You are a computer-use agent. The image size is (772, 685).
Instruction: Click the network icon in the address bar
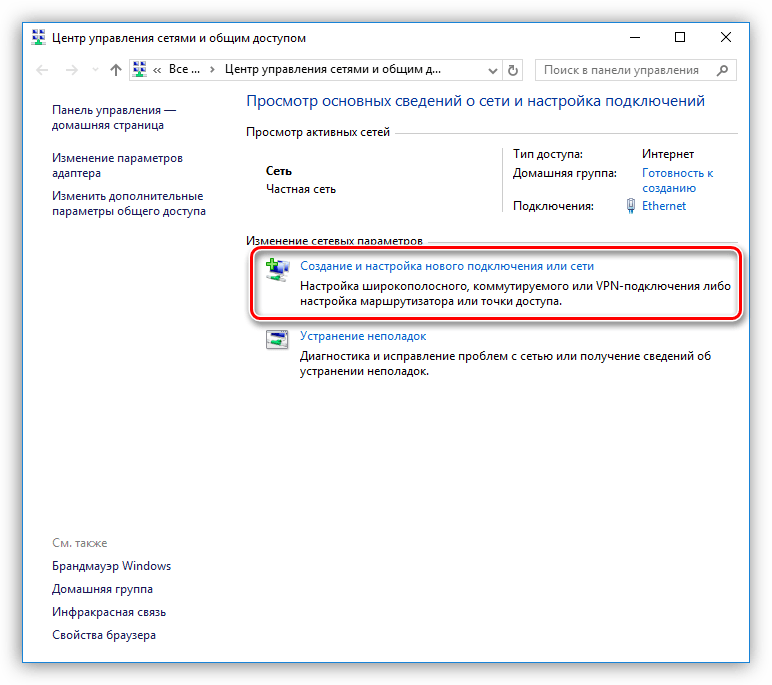point(140,69)
